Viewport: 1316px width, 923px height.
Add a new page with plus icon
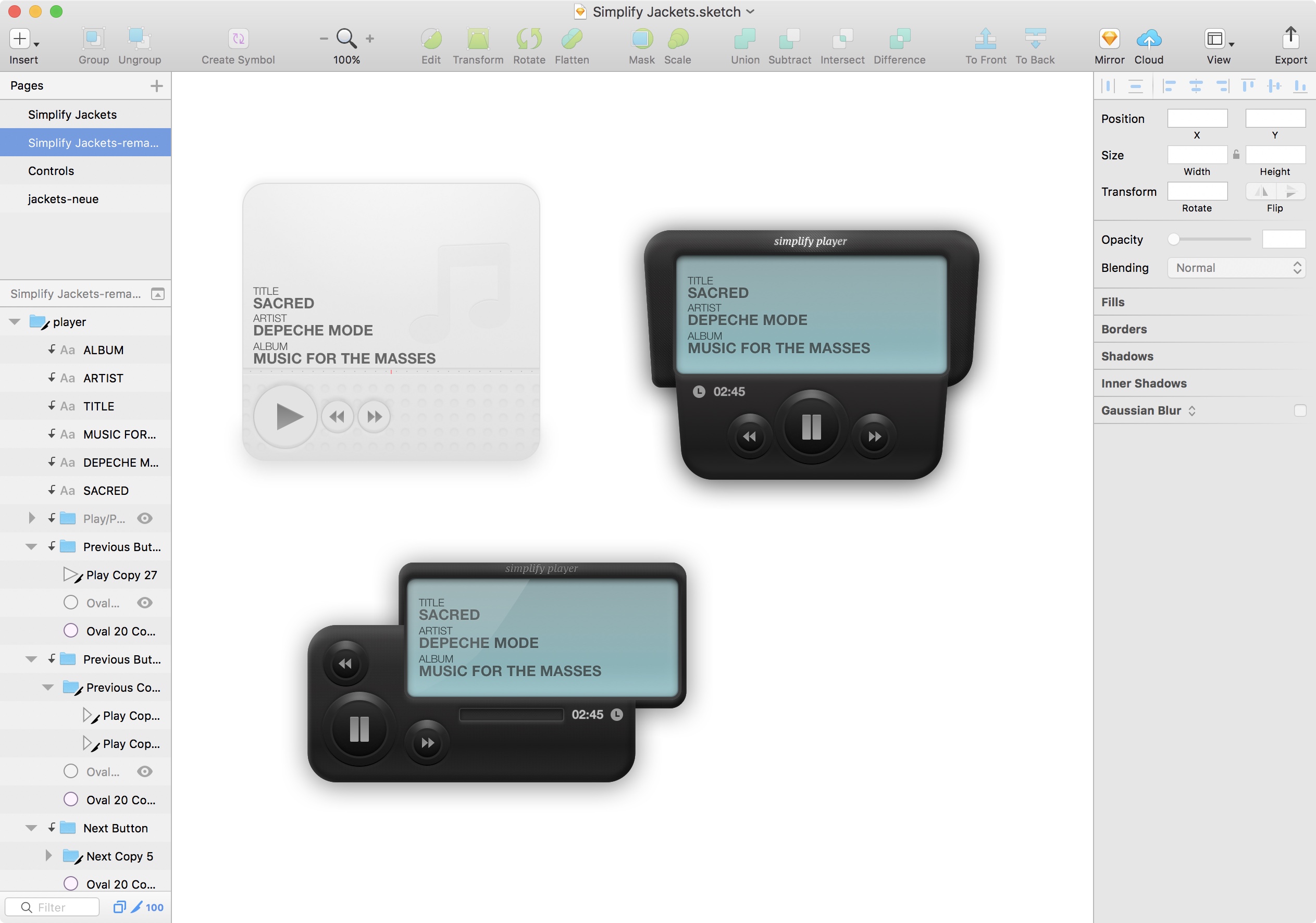point(156,86)
